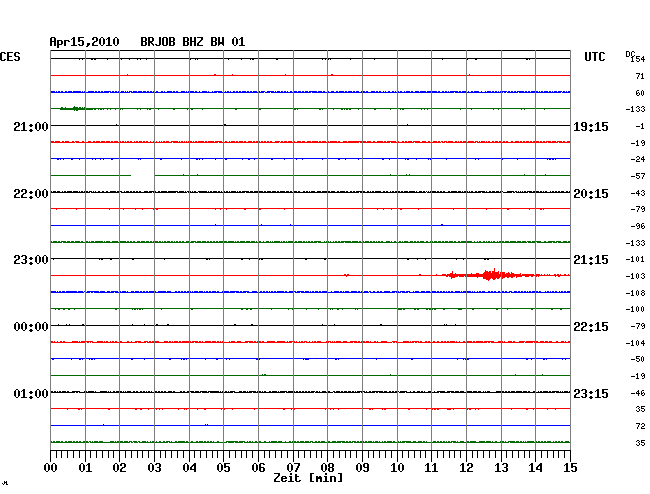650x494 pixels.
Task: Select the 22:15 UTC time label
Action: pyautogui.click(x=591, y=327)
